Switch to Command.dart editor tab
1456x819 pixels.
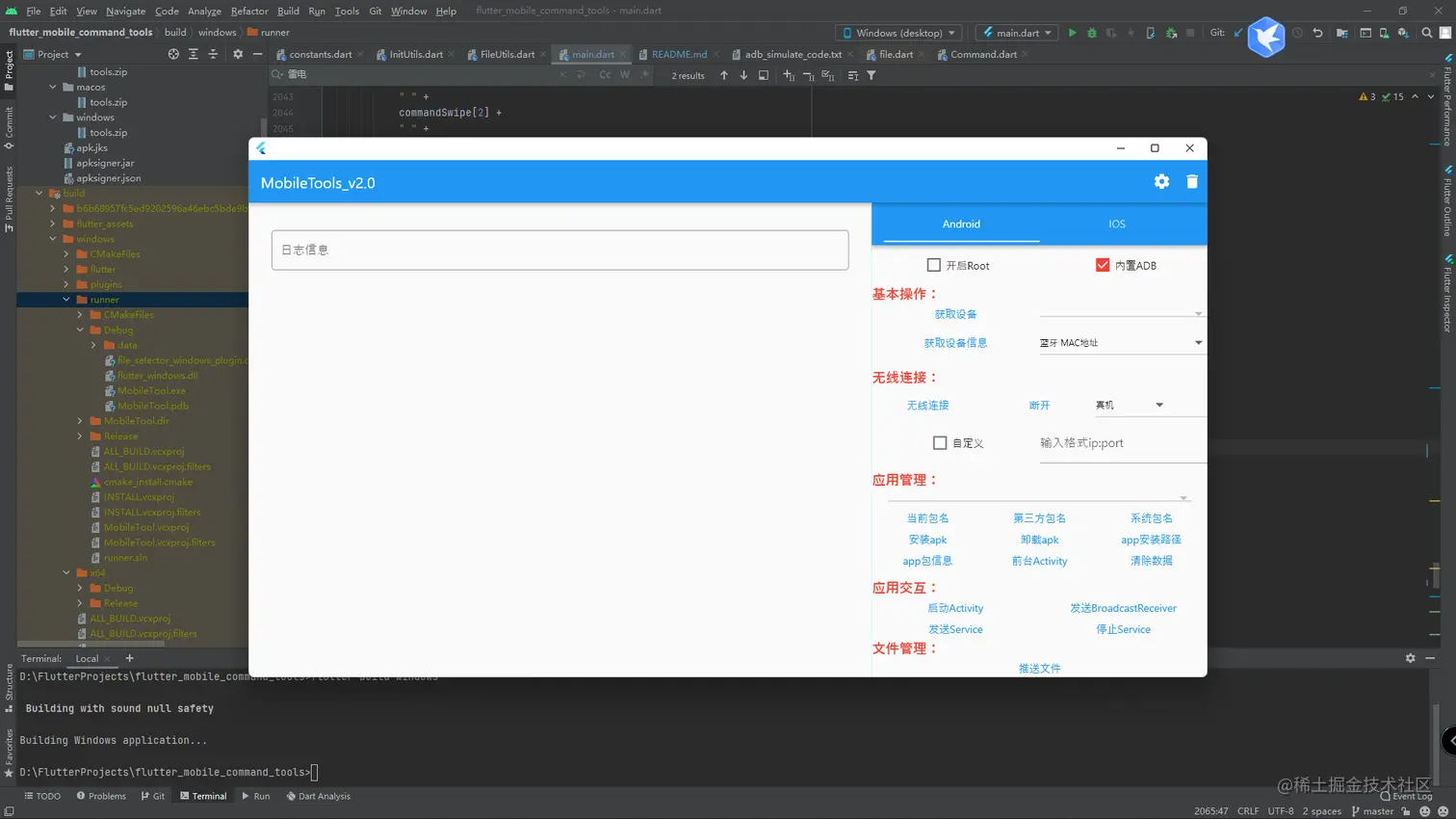983,55
